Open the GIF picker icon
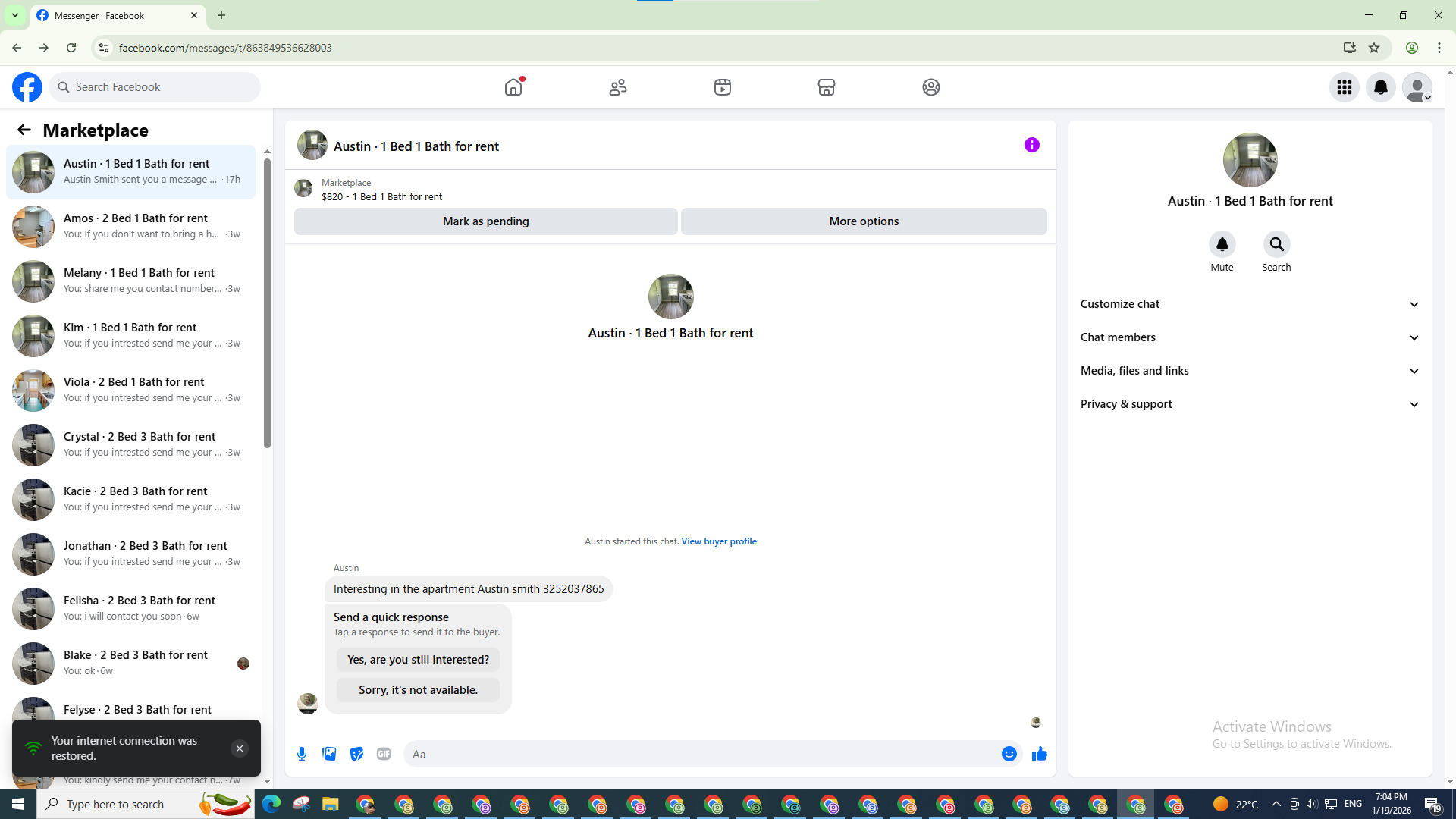Screen dimensions: 1456x819 (384, 754)
